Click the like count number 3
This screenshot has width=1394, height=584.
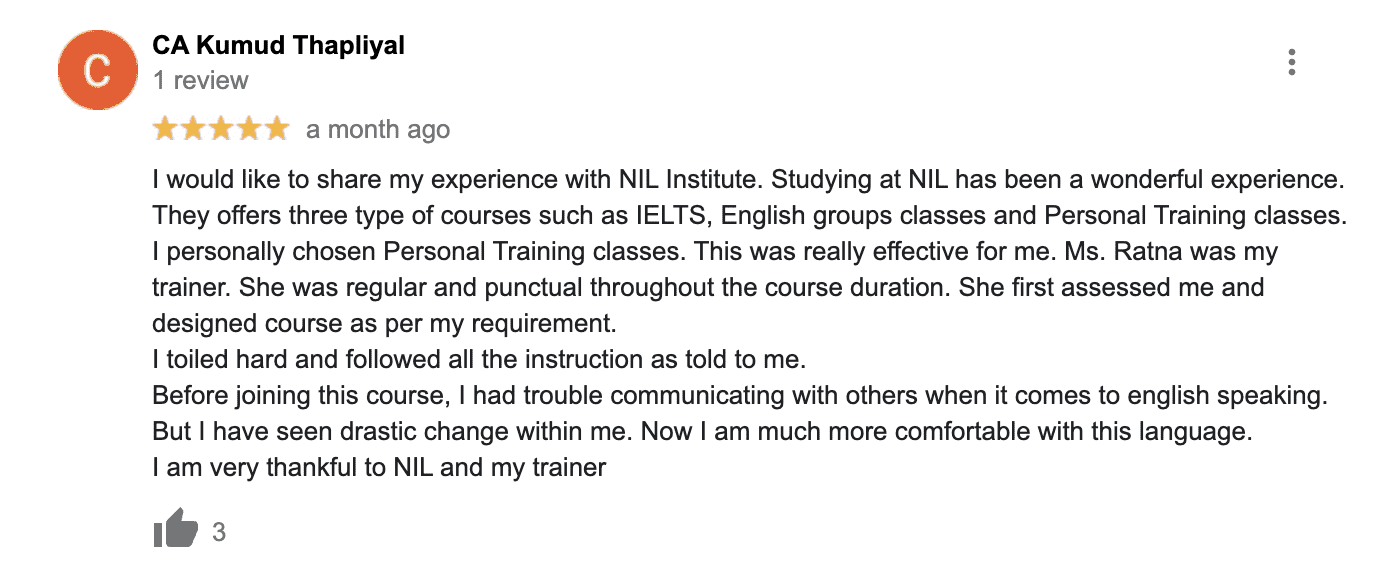[x=219, y=532]
